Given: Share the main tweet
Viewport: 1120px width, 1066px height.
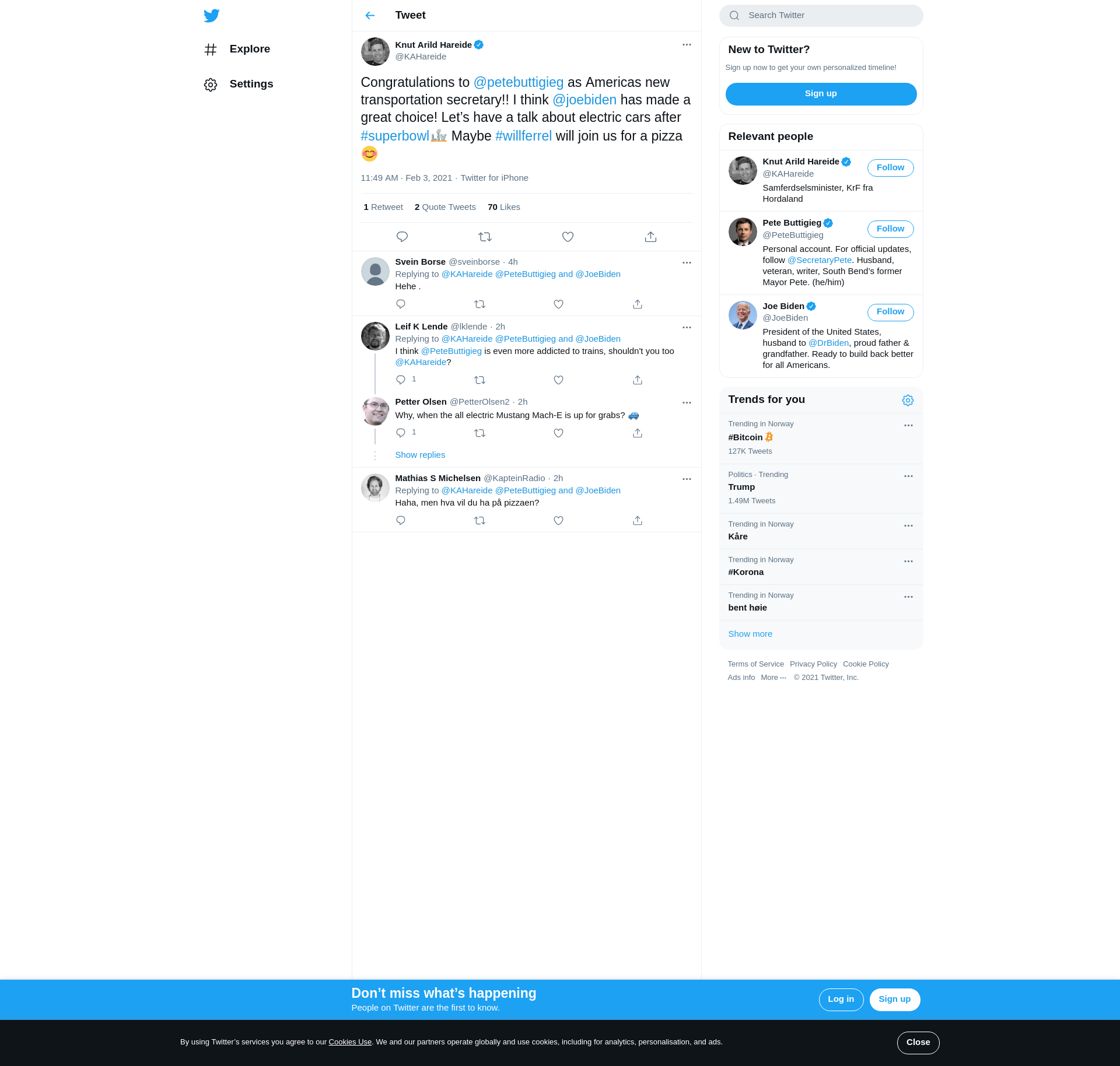Looking at the screenshot, I should 650,237.
